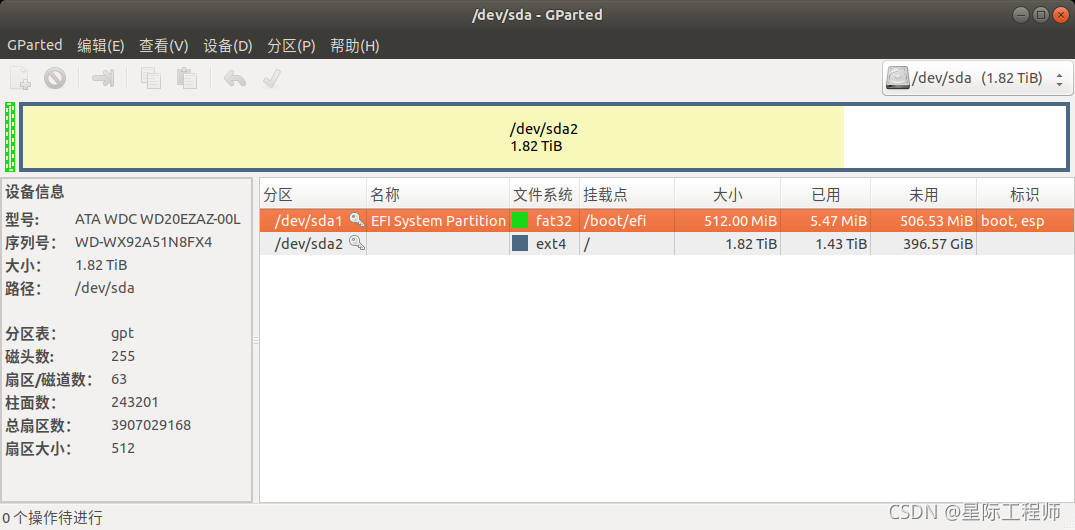This screenshot has width=1075, height=530.
Task: Click the pane divider handle beside device info
Action: point(256,340)
